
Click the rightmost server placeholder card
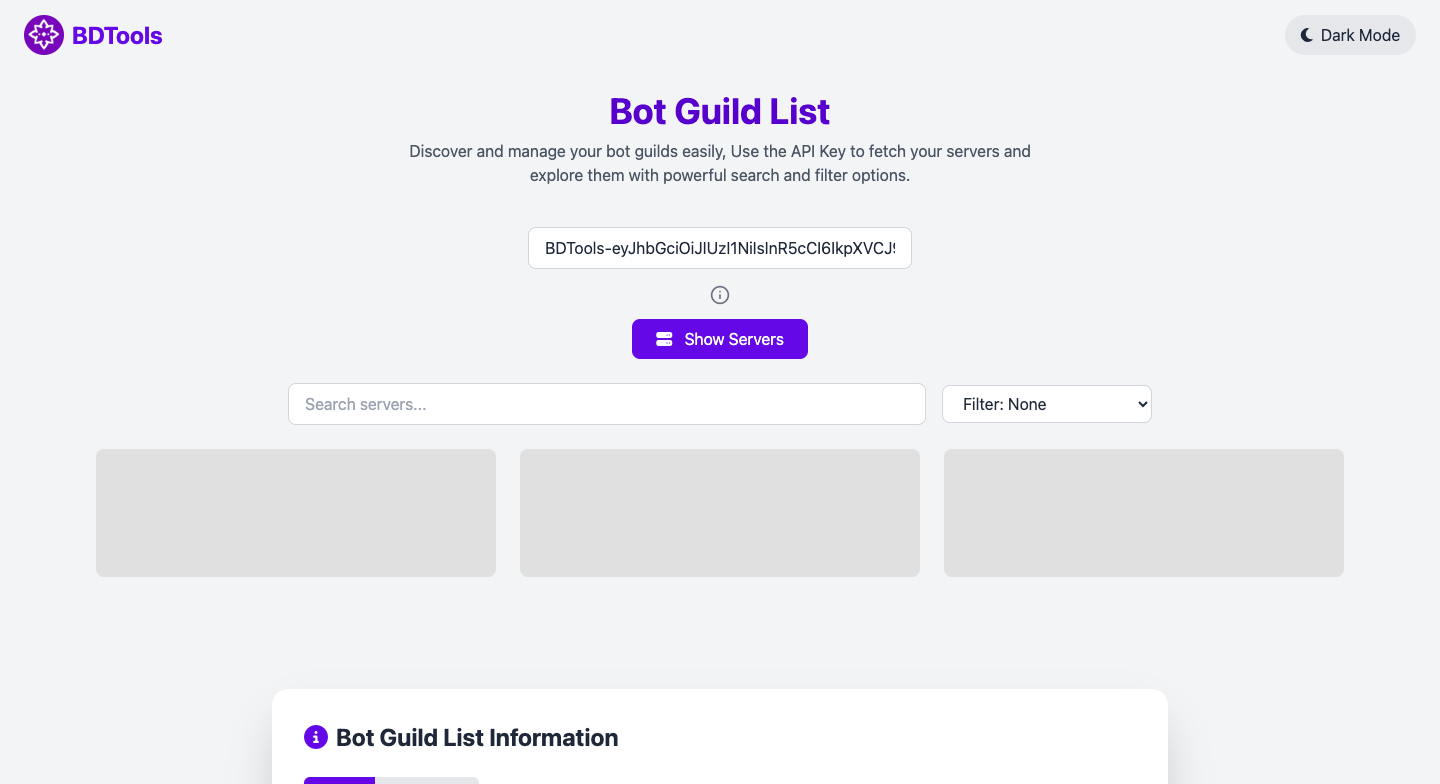tap(1143, 512)
